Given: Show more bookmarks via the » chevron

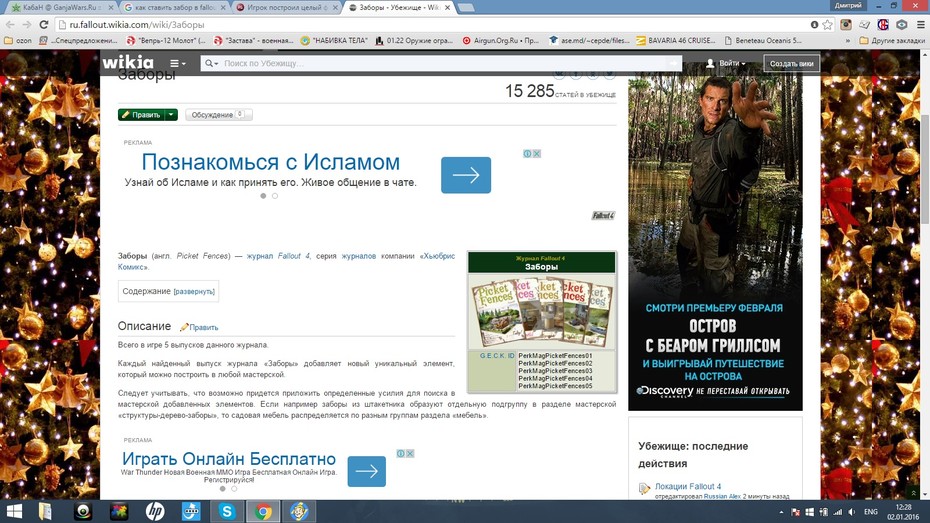Looking at the screenshot, I should [x=848, y=41].
